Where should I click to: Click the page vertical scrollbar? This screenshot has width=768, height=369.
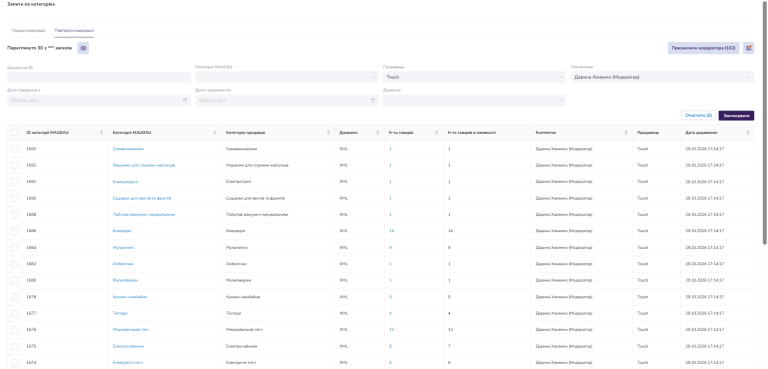[x=765, y=123]
